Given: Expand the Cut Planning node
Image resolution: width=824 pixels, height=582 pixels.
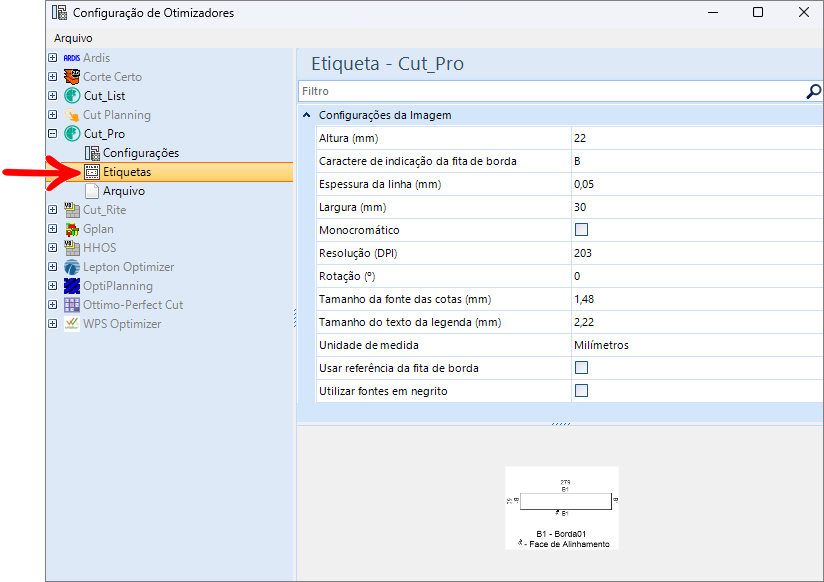Looking at the screenshot, I should [x=53, y=115].
